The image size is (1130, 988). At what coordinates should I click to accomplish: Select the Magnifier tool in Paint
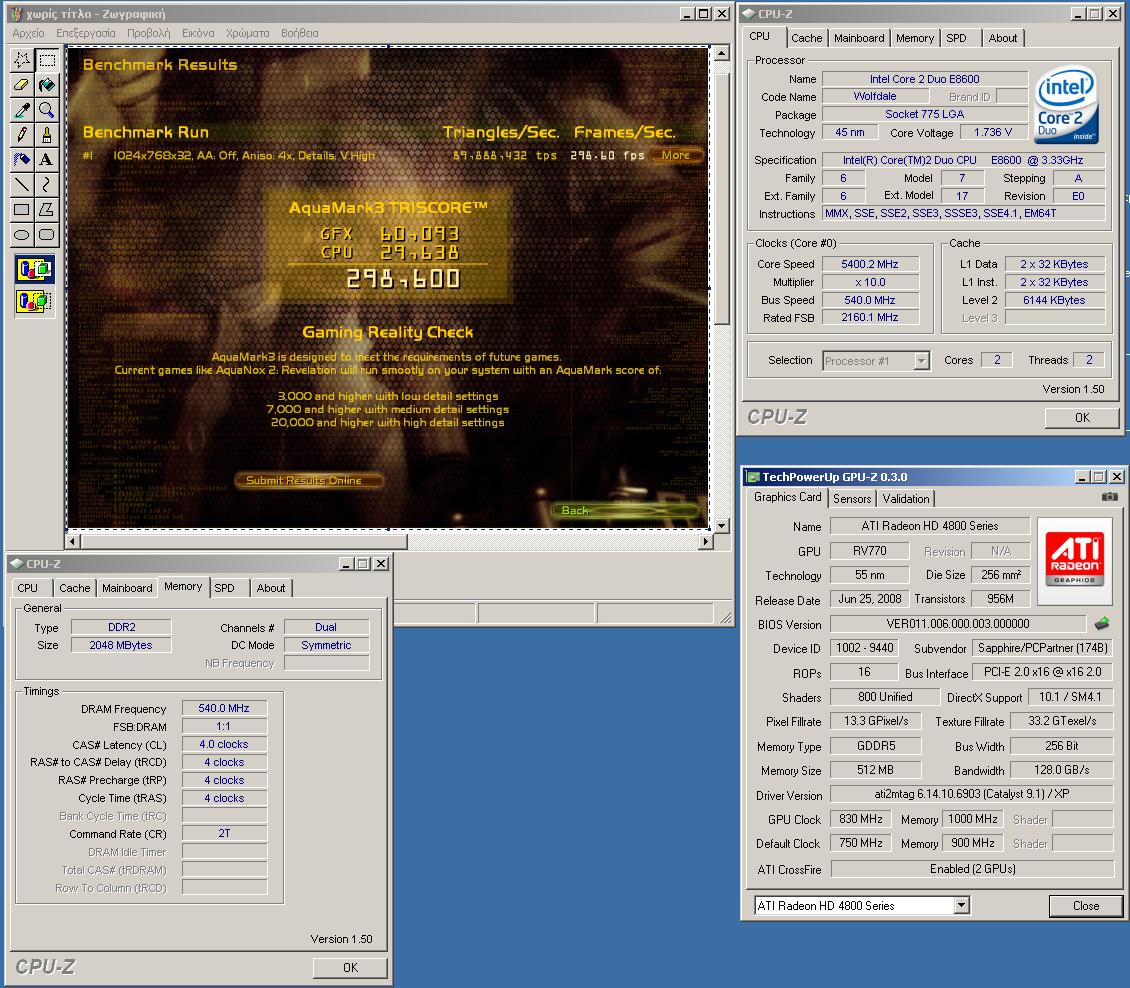pyautogui.click(x=47, y=110)
